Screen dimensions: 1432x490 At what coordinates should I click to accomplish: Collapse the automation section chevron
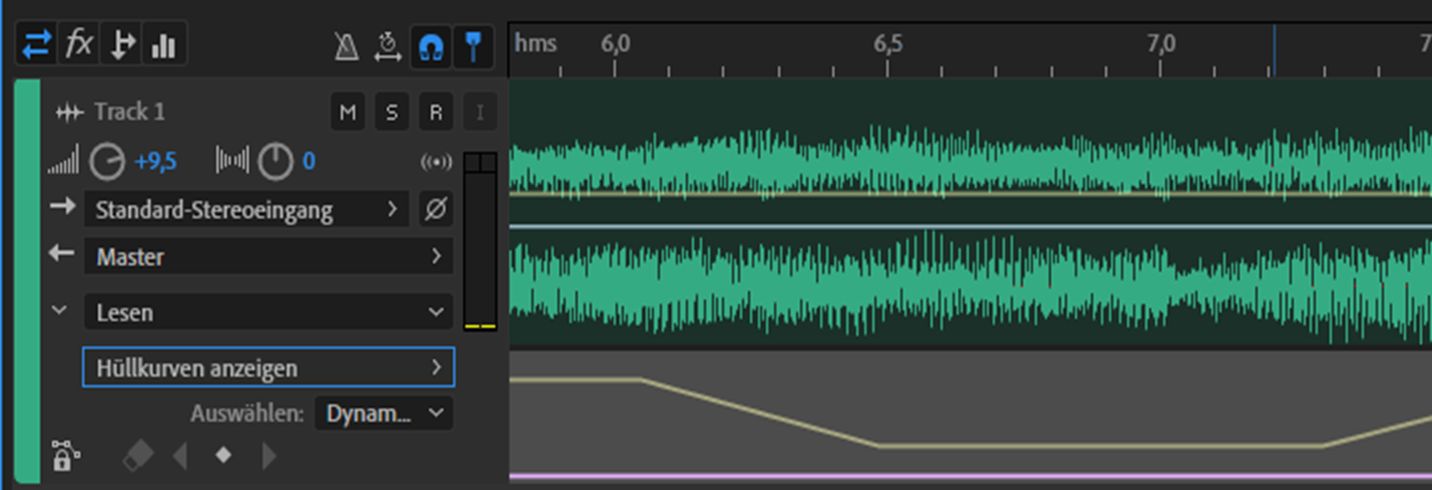tap(60, 310)
